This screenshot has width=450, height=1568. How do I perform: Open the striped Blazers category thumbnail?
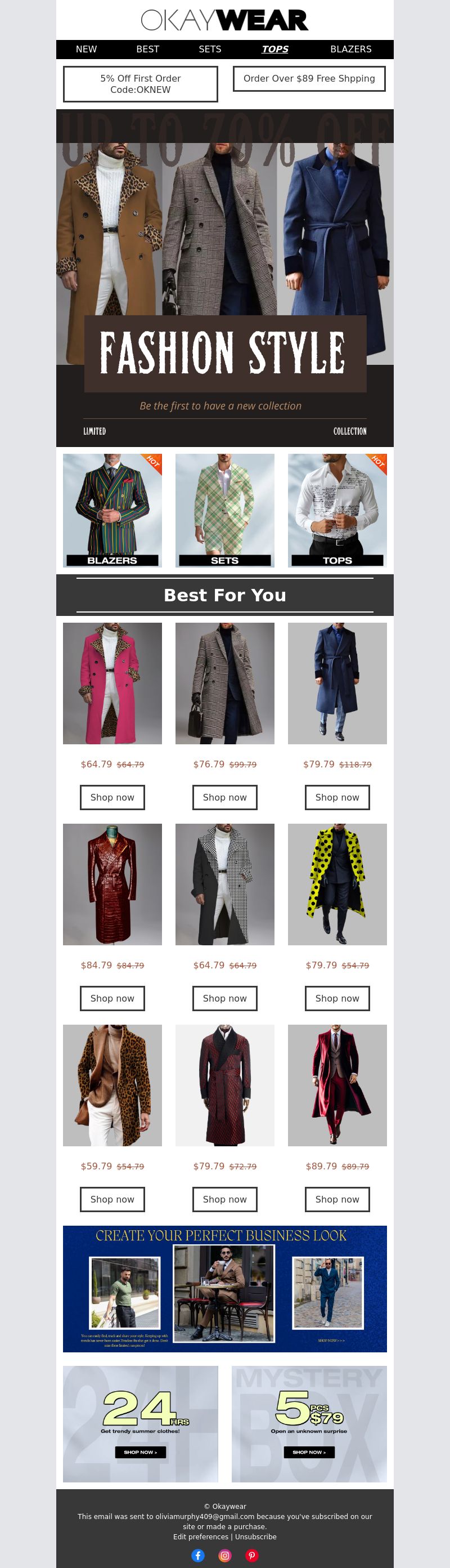coord(112,510)
